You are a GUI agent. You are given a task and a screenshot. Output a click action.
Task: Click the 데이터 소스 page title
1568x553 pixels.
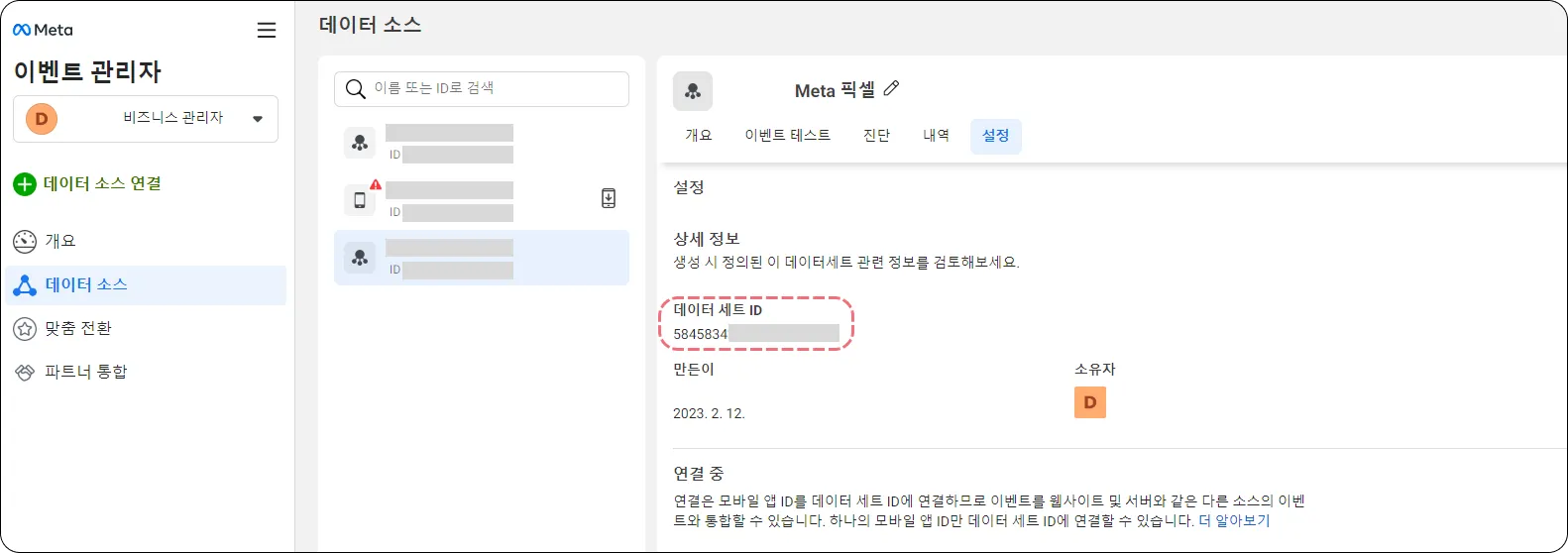pyautogui.click(x=371, y=25)
